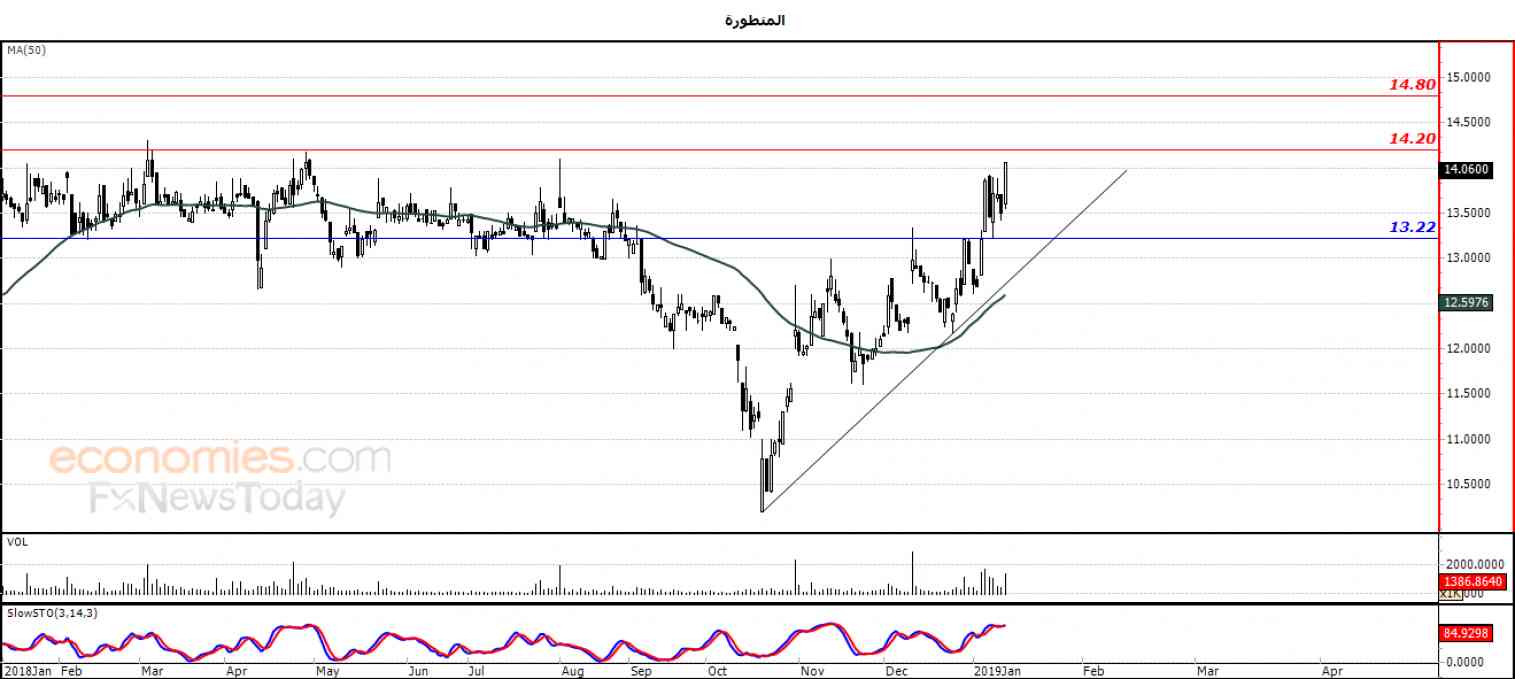Image resolution: width=1515 pixels, height=679 pixels.
Task: Click the blue 13.22 support label
Action: [x=1412, y=227]
